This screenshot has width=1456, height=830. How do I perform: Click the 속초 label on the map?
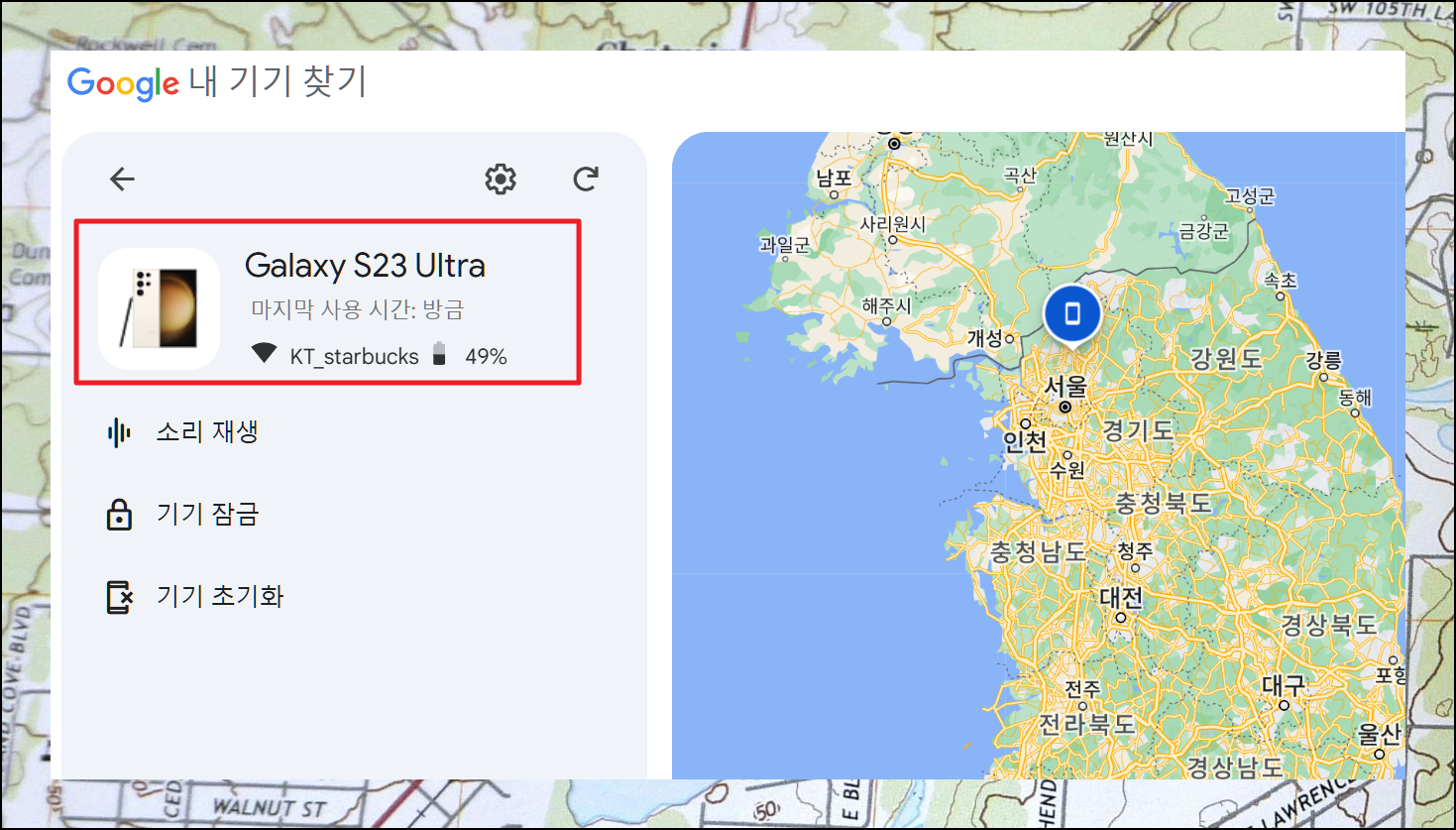[x=1280, y=281]
